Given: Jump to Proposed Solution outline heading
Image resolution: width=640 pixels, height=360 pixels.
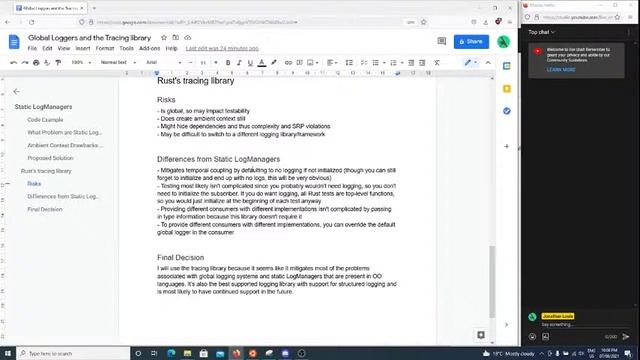Looking at the screenshot, I should (50, 158).
